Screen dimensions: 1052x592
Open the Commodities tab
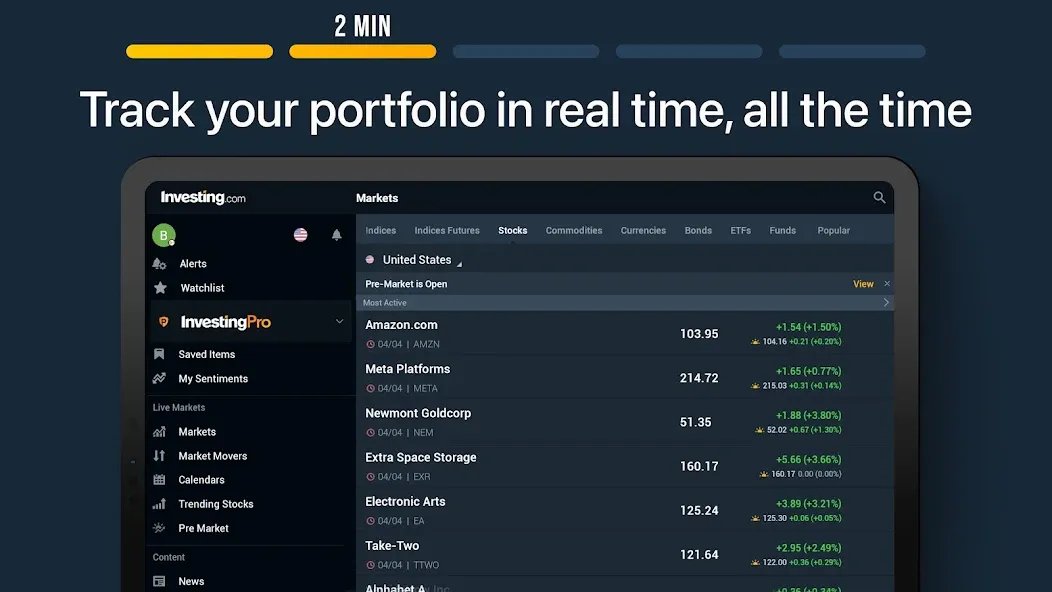[574, 230]
